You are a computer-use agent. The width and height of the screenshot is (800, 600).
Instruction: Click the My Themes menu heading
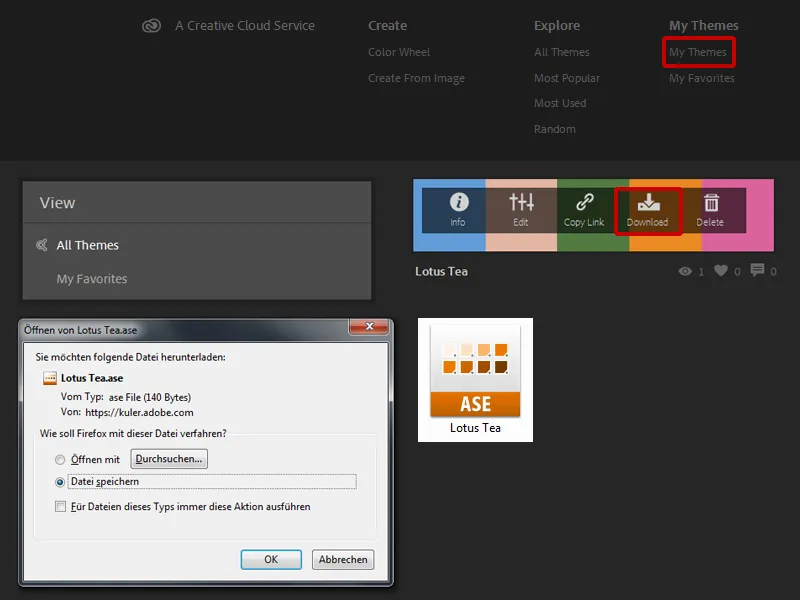[x=704, y=26]
